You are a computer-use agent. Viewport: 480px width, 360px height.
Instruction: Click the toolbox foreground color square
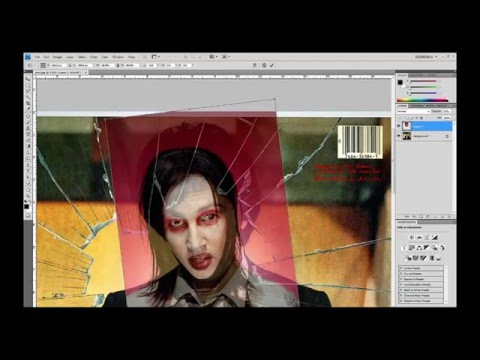click(27, 207)
